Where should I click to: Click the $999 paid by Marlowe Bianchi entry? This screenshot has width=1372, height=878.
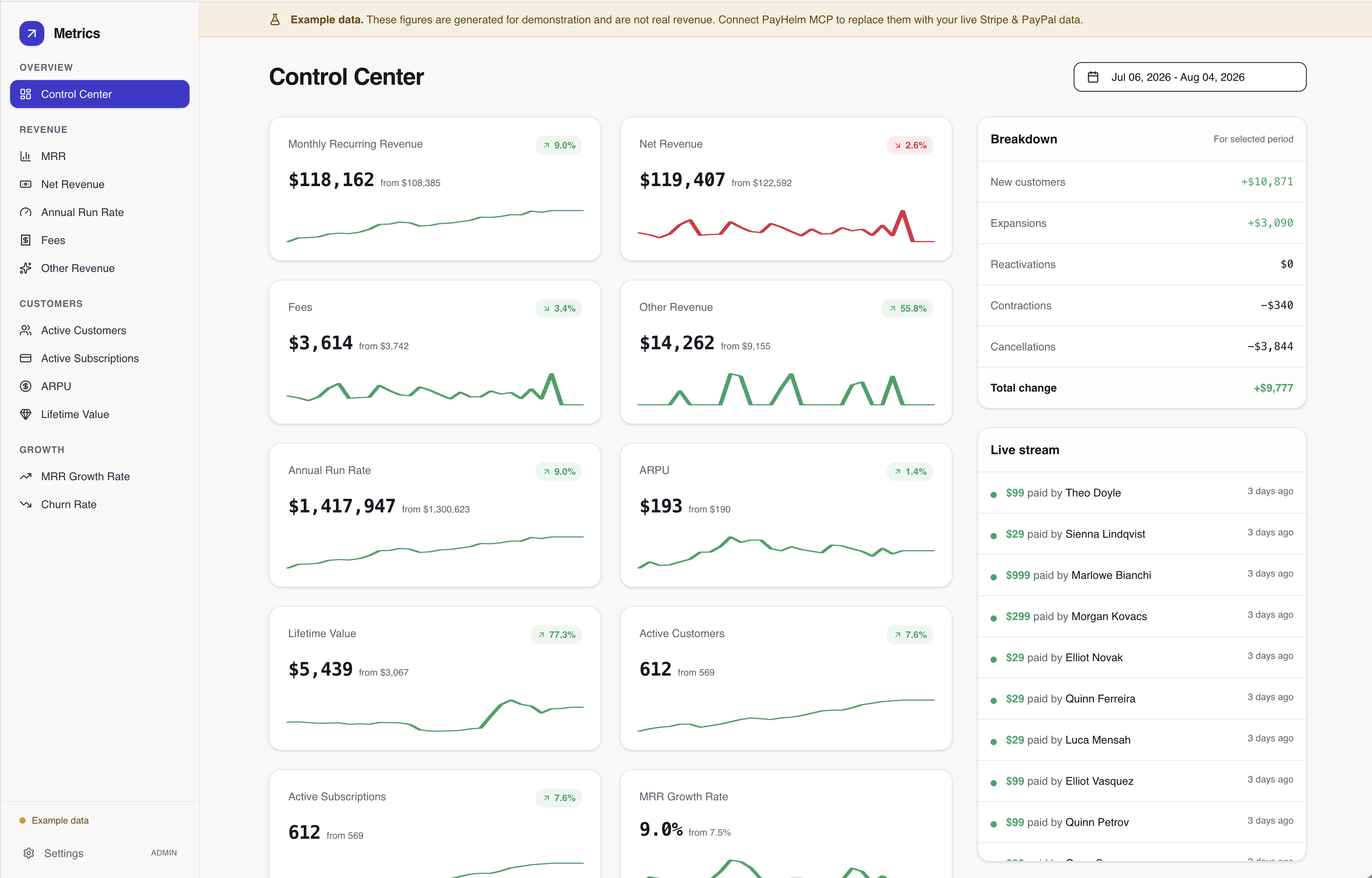click(x=1142, y=575)
